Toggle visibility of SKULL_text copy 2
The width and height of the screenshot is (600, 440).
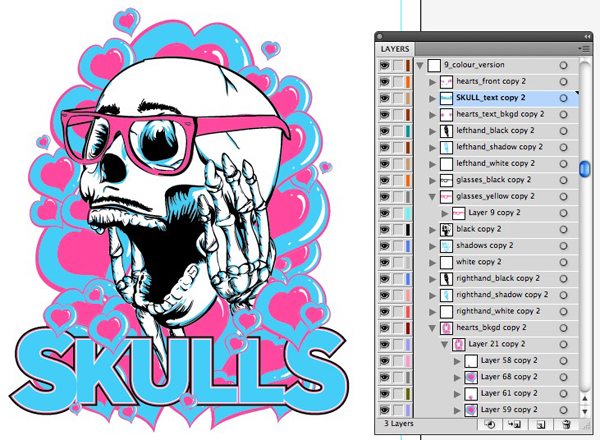pyautogui.click(x=385, y=98)
